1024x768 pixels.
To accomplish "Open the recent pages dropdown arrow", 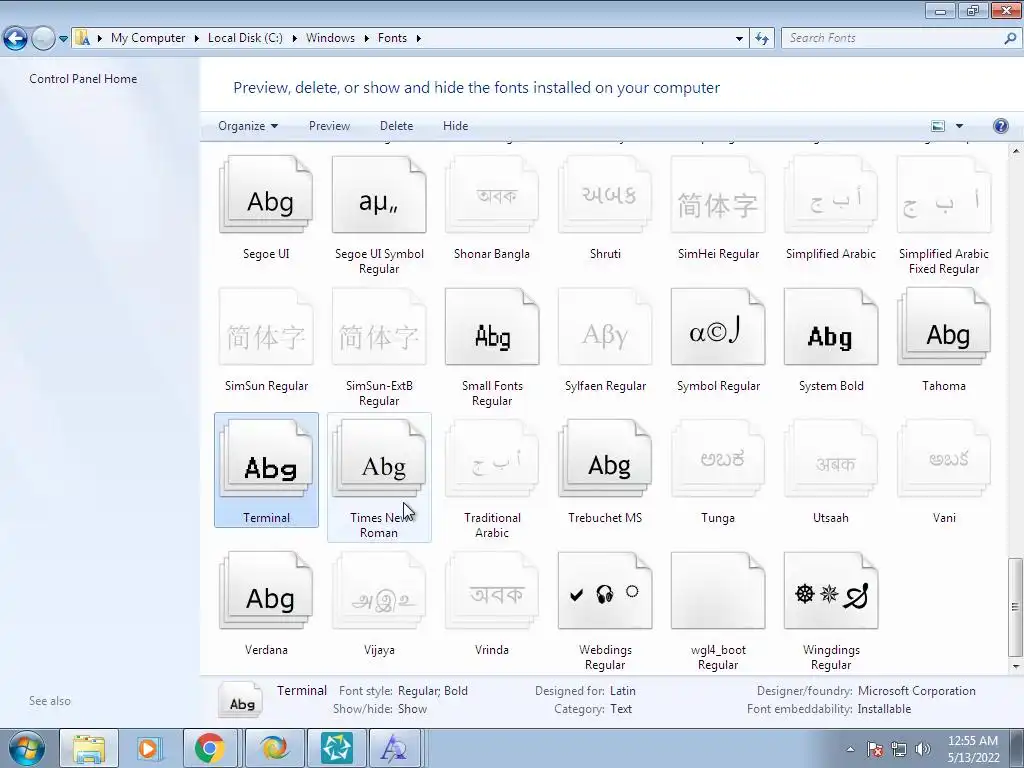I will (x=63, y=39).
